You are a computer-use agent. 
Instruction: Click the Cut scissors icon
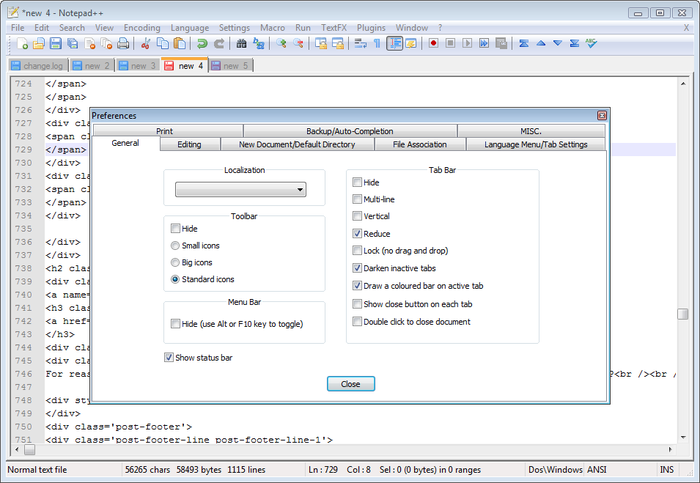pyautogui.click(x=146, y=44)
